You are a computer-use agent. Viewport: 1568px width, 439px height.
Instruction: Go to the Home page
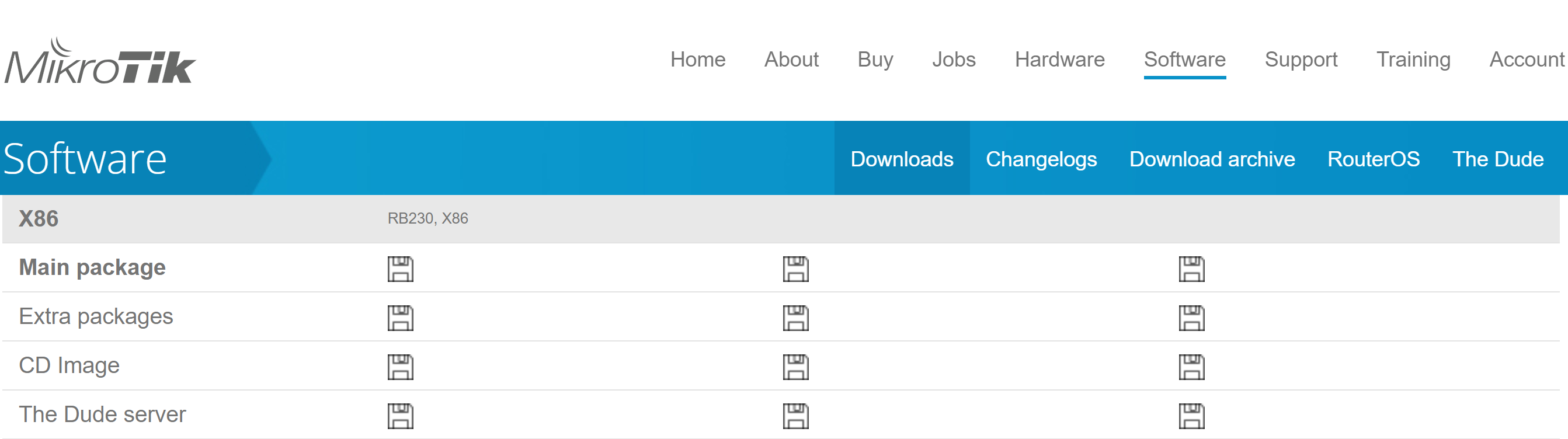pos(697,59)
